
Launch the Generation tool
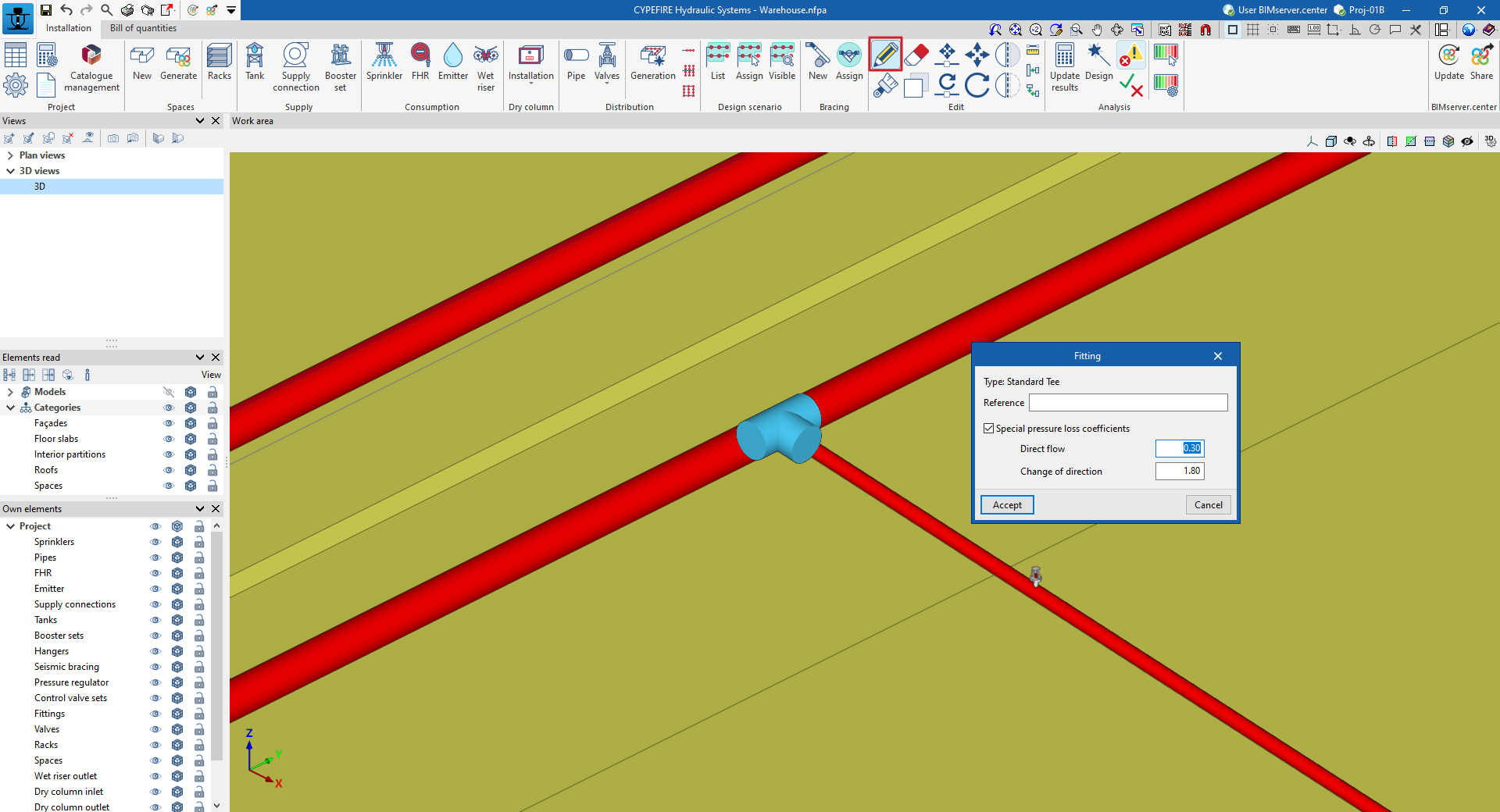[653, 62]
